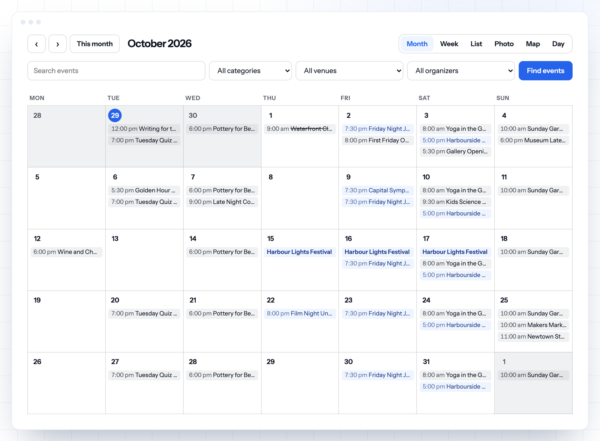Open Friday Night J... on October 30

click(377, 376)
